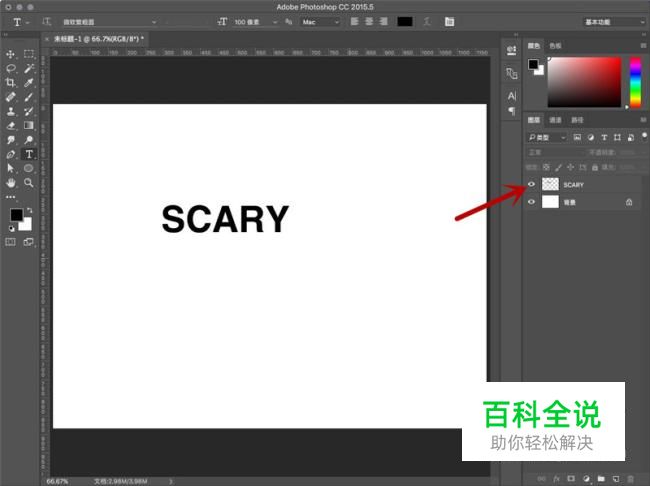Select the Zoom magnifier tool
Viewport: 650px width, 486px height.
tap(29, 183)
